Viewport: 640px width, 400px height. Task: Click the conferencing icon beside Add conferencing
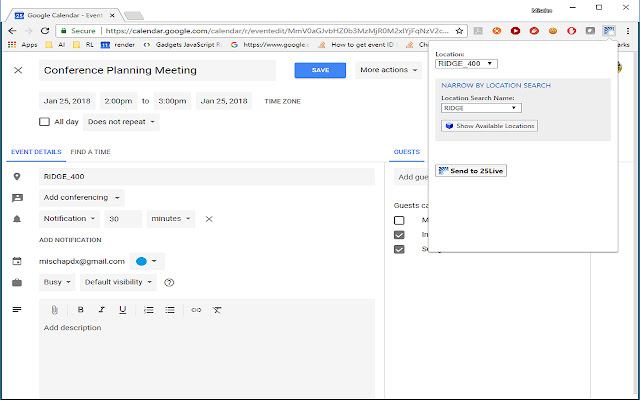pos(17,198)
